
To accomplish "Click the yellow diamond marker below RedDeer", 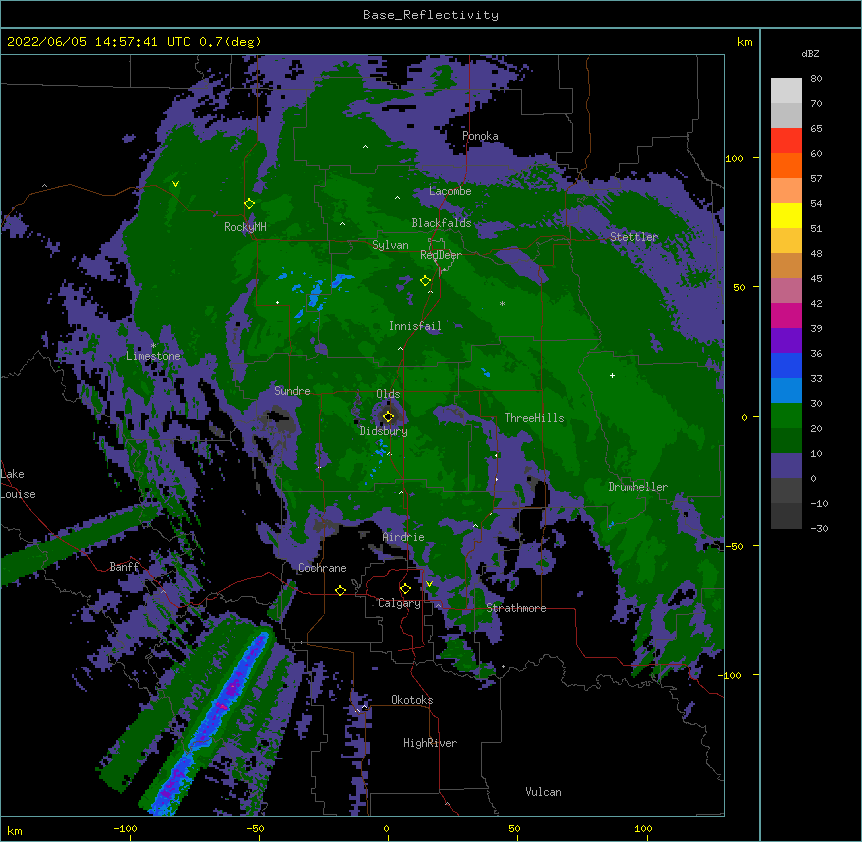I will coord(425,281).
